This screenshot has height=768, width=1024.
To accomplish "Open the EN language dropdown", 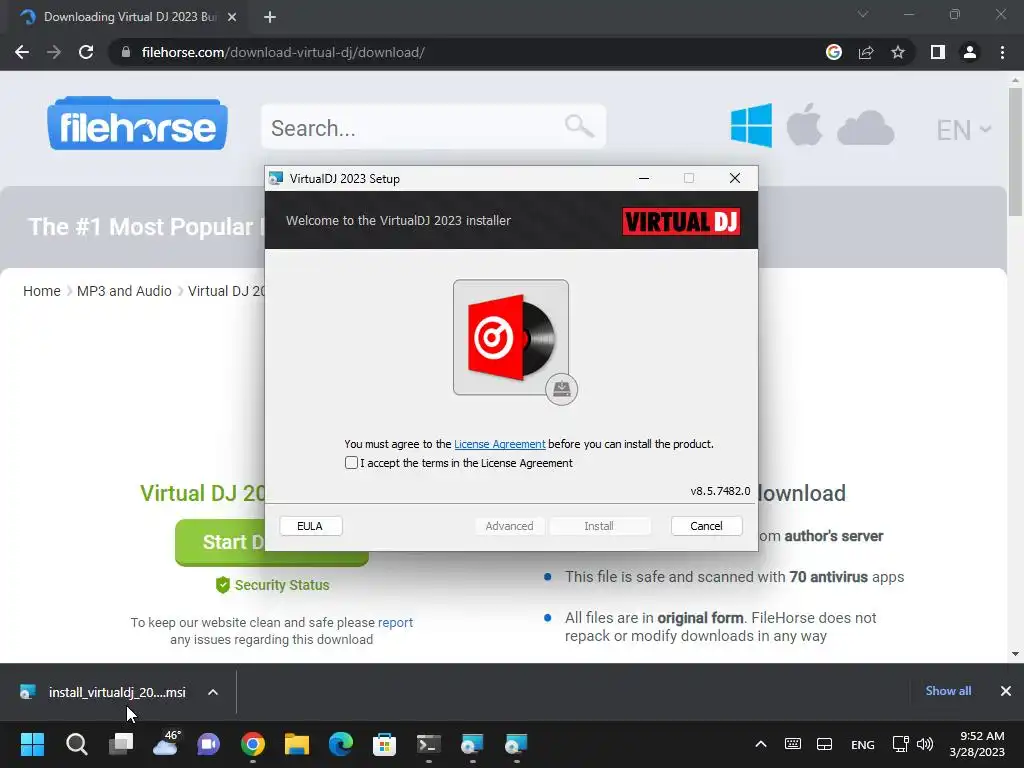I will pos(964,130).
